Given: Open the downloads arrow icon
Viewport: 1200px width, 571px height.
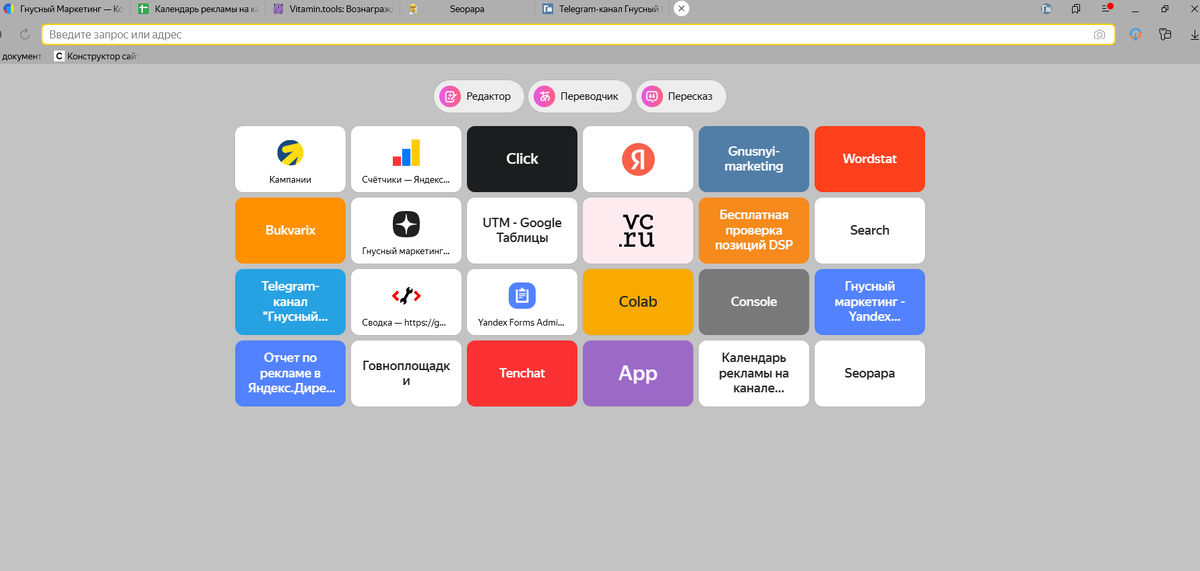Looking at the screenshot, I should tap(1193, 34).
